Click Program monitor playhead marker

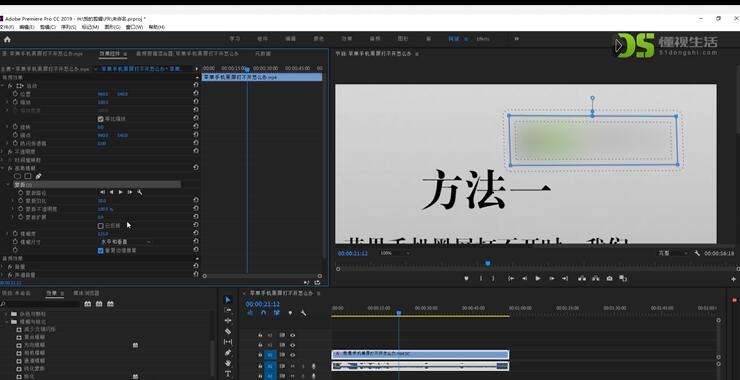[488, 263]
